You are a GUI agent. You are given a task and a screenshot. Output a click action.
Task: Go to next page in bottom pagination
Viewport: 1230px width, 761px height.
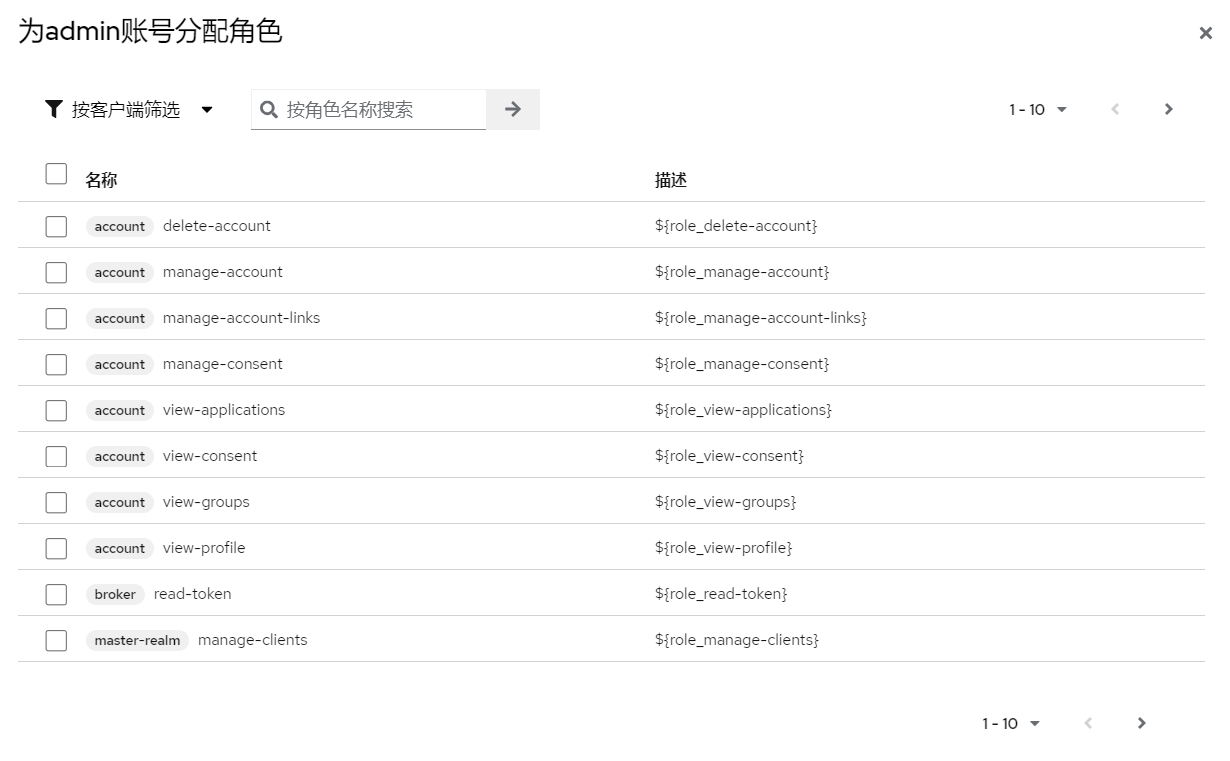(x=1141, y=723)
